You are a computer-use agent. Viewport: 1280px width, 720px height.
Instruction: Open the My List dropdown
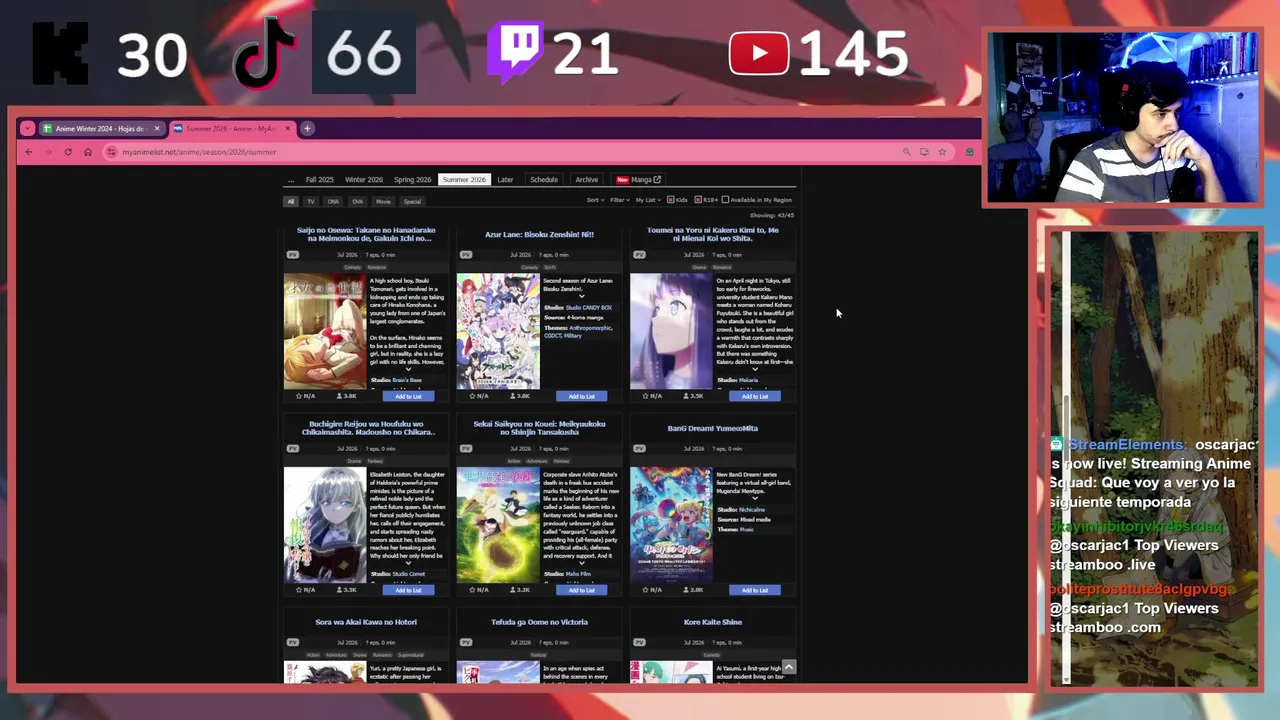click(x=648, y=200)
